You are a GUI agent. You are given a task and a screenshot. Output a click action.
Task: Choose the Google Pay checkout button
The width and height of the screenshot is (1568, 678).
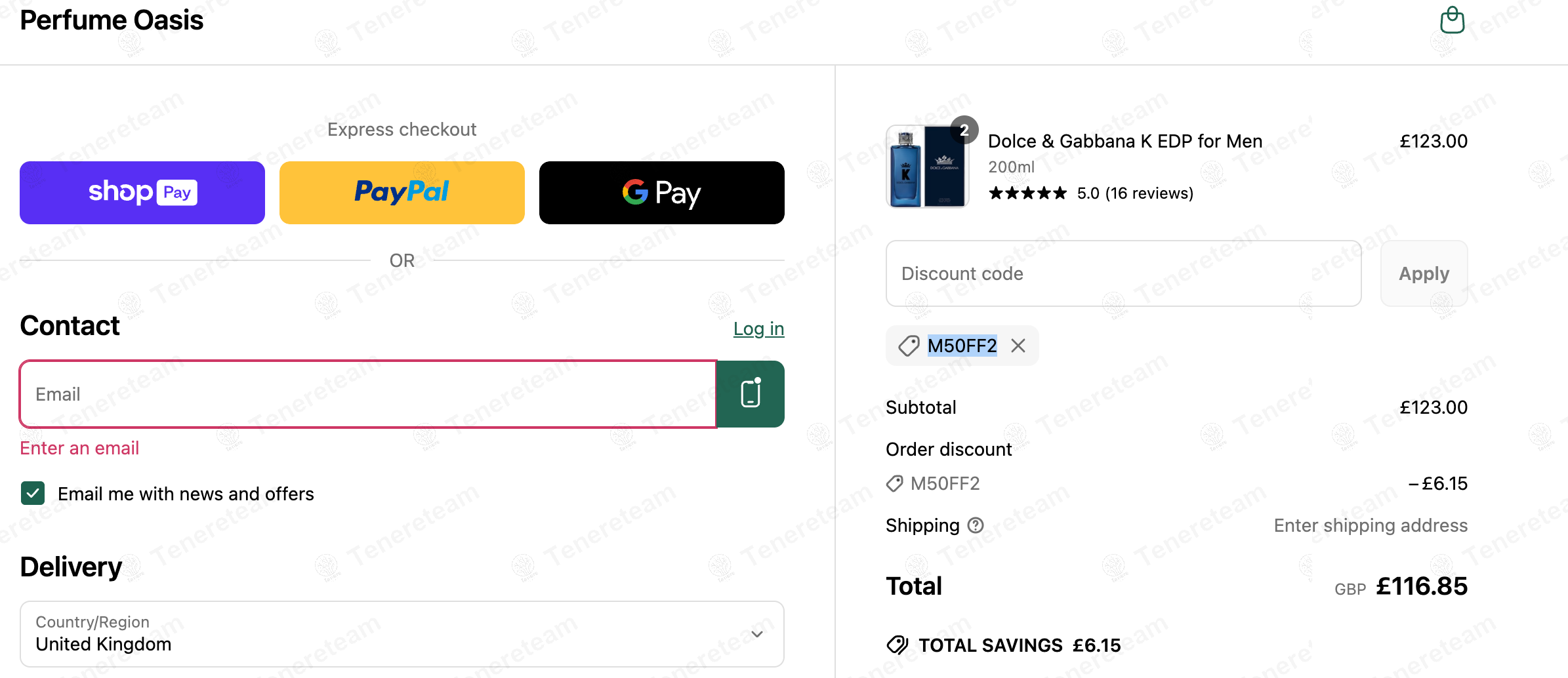[x=661, y=193]
